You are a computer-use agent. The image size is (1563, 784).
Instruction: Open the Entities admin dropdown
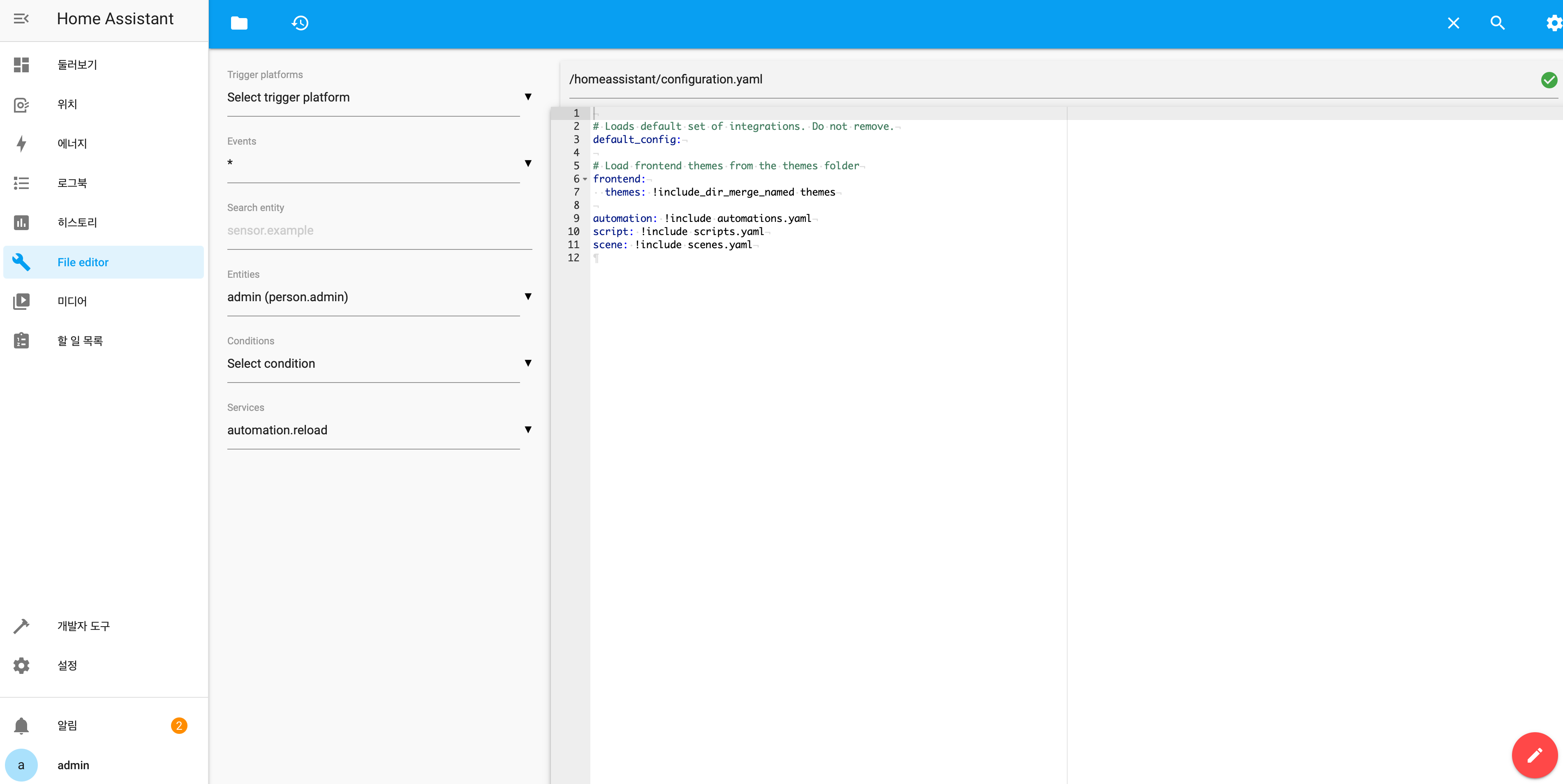pos(379,297)
